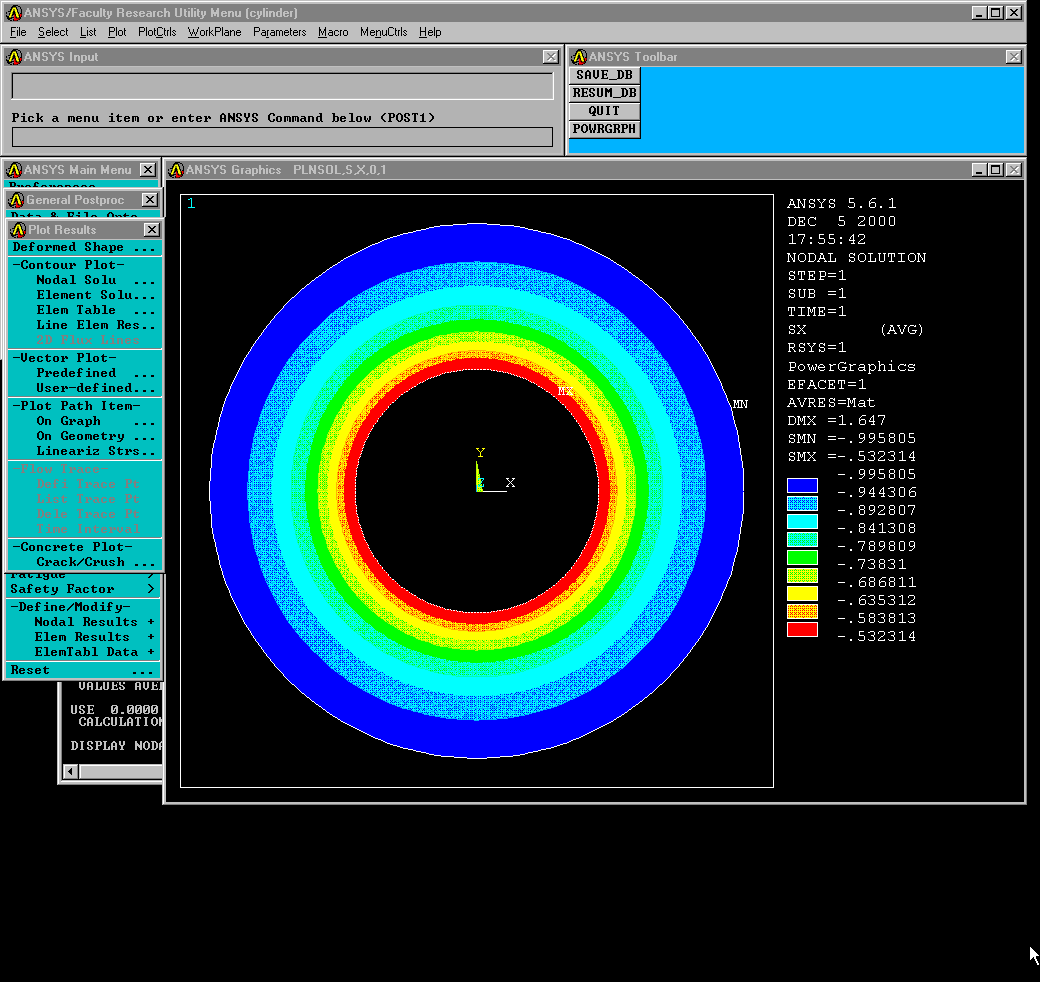This screenshot has height=982, width=1040.
Task: Click ANSYS logo icon in Input title bar
Action: click(14, 57)
